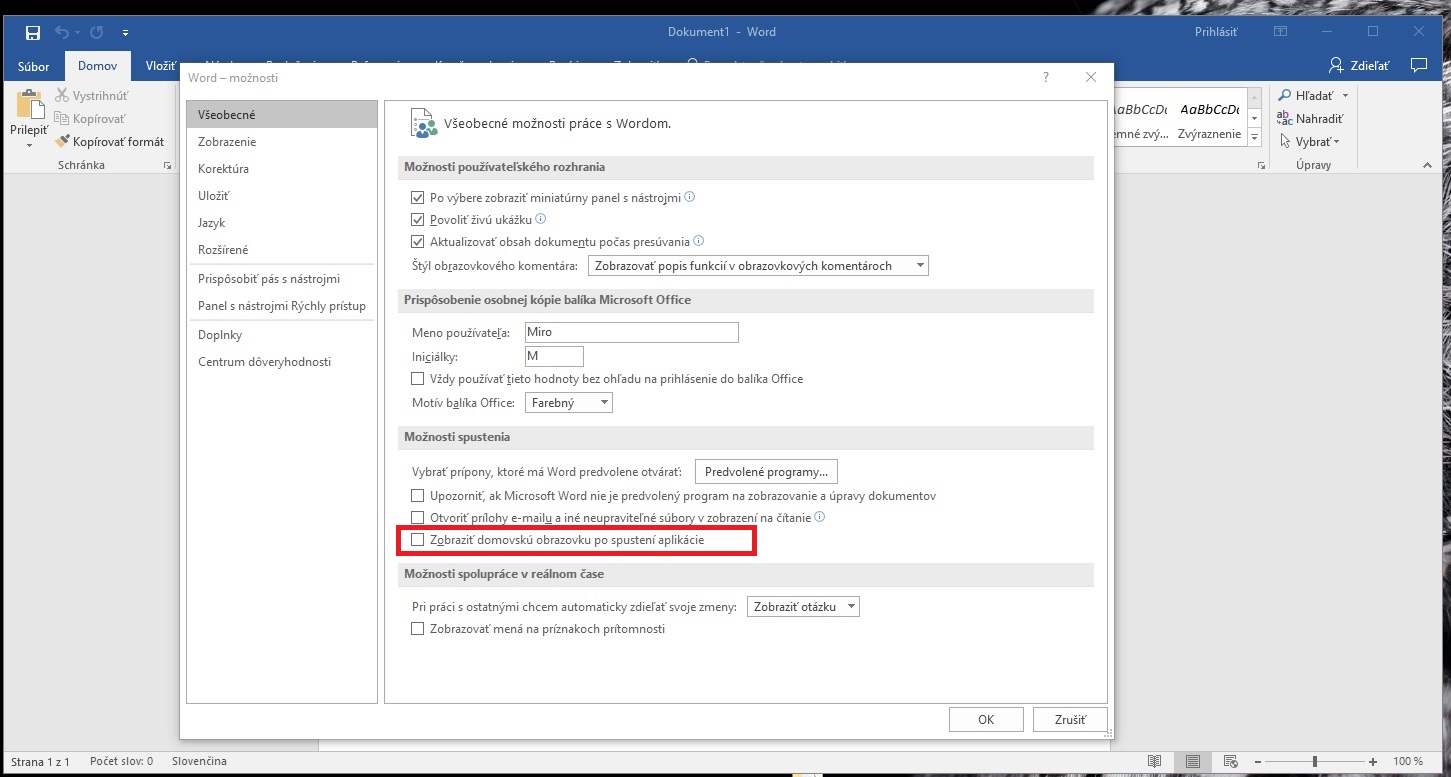1451x777 pixels.
Task: Click the Meno používateľa field
Action: click(x=631, y=332)
